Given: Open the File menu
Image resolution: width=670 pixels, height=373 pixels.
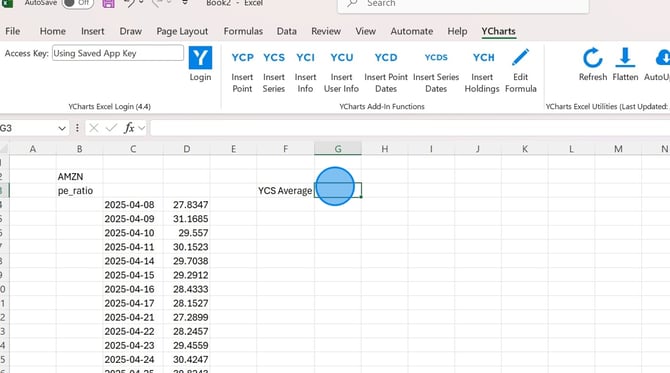Looking at the screenshot, I should coord(12,31).
